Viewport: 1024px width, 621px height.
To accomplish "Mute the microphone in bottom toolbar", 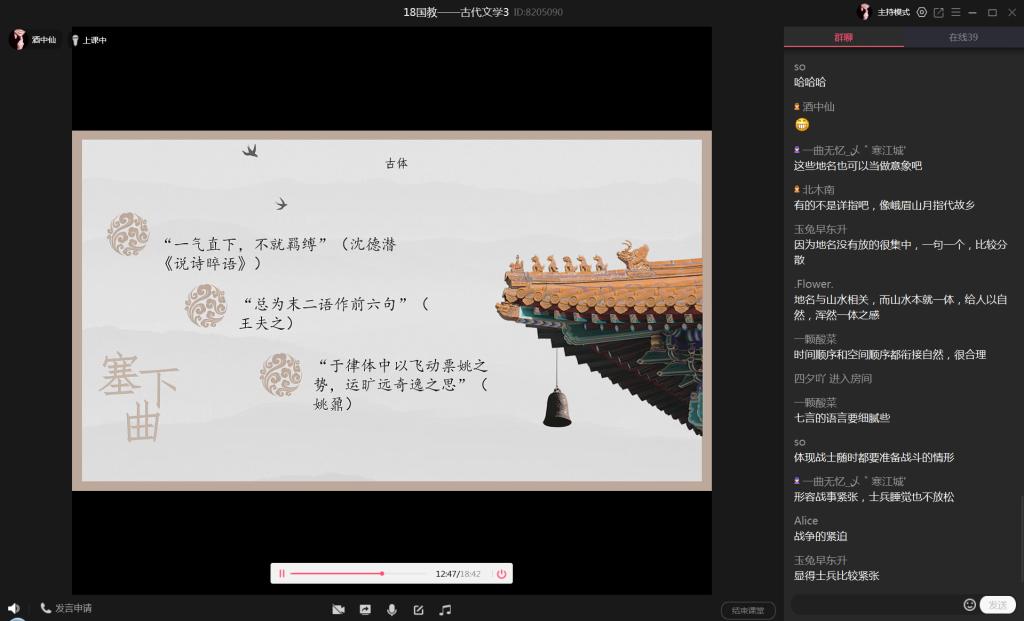I will (392, 609).
